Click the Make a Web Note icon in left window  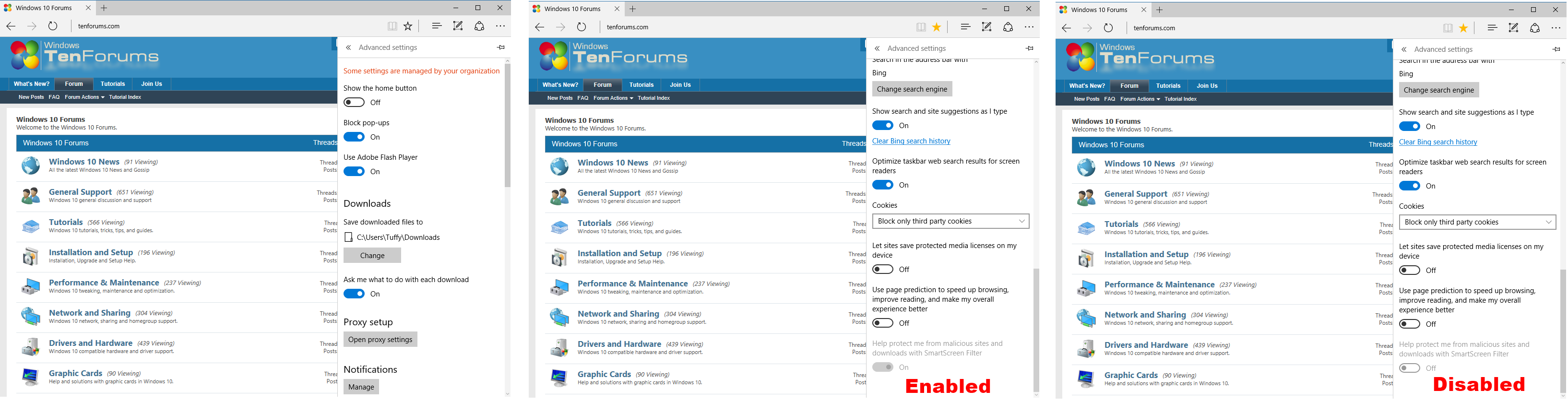[458, 26]
